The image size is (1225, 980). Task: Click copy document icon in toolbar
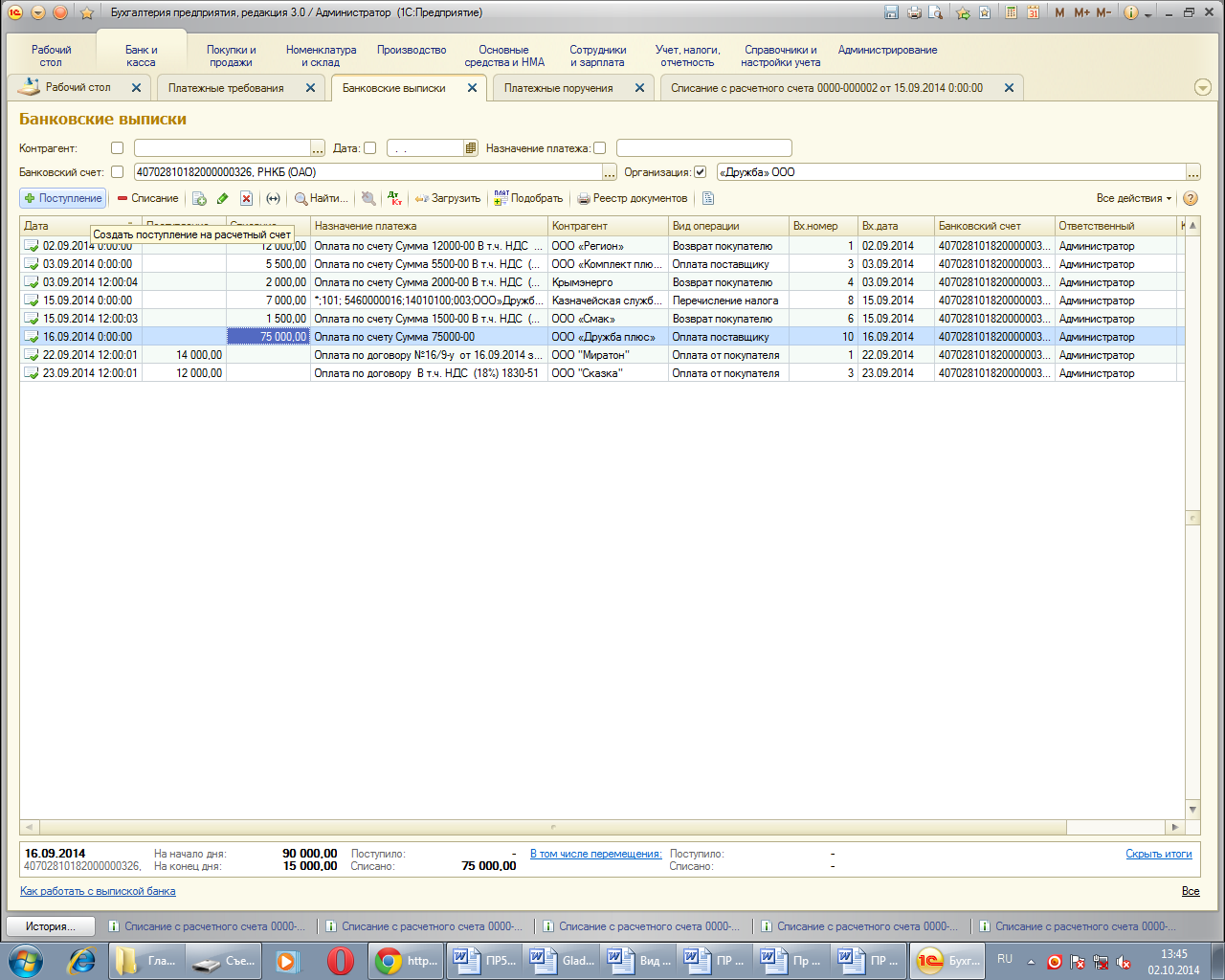click(x=199, y=198)
